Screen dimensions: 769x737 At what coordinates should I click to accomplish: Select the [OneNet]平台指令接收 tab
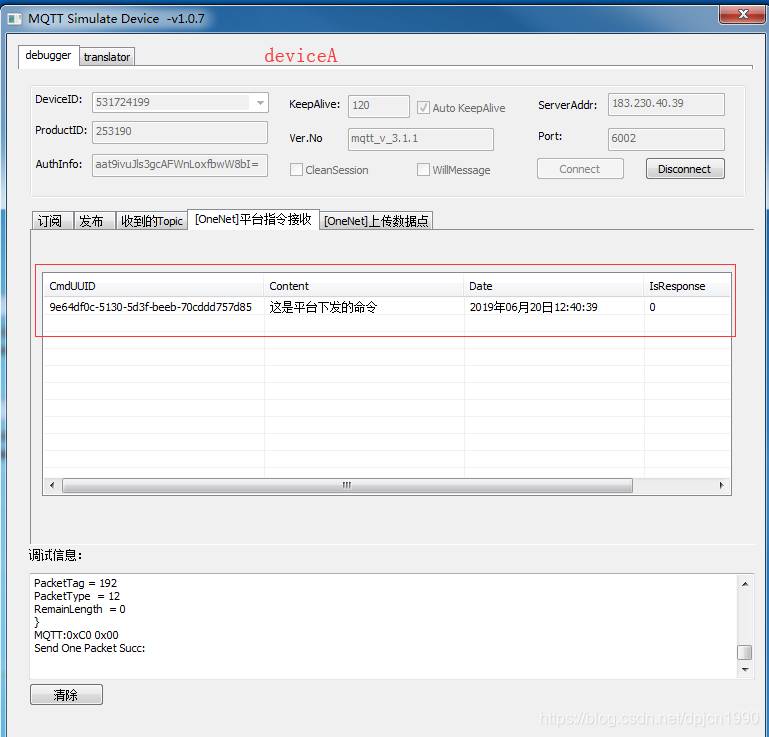coord(254,219)
